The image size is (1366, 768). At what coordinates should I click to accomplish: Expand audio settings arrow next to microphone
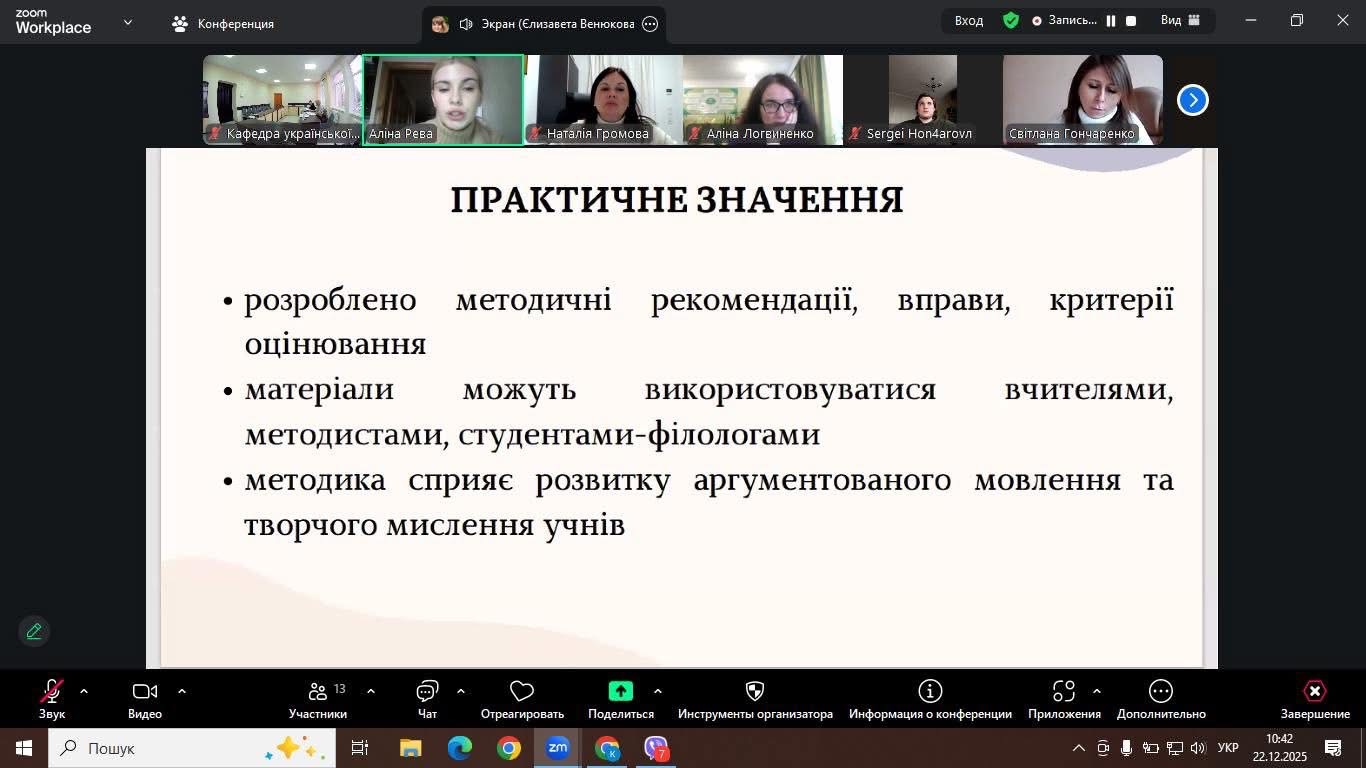click(84, 691)
